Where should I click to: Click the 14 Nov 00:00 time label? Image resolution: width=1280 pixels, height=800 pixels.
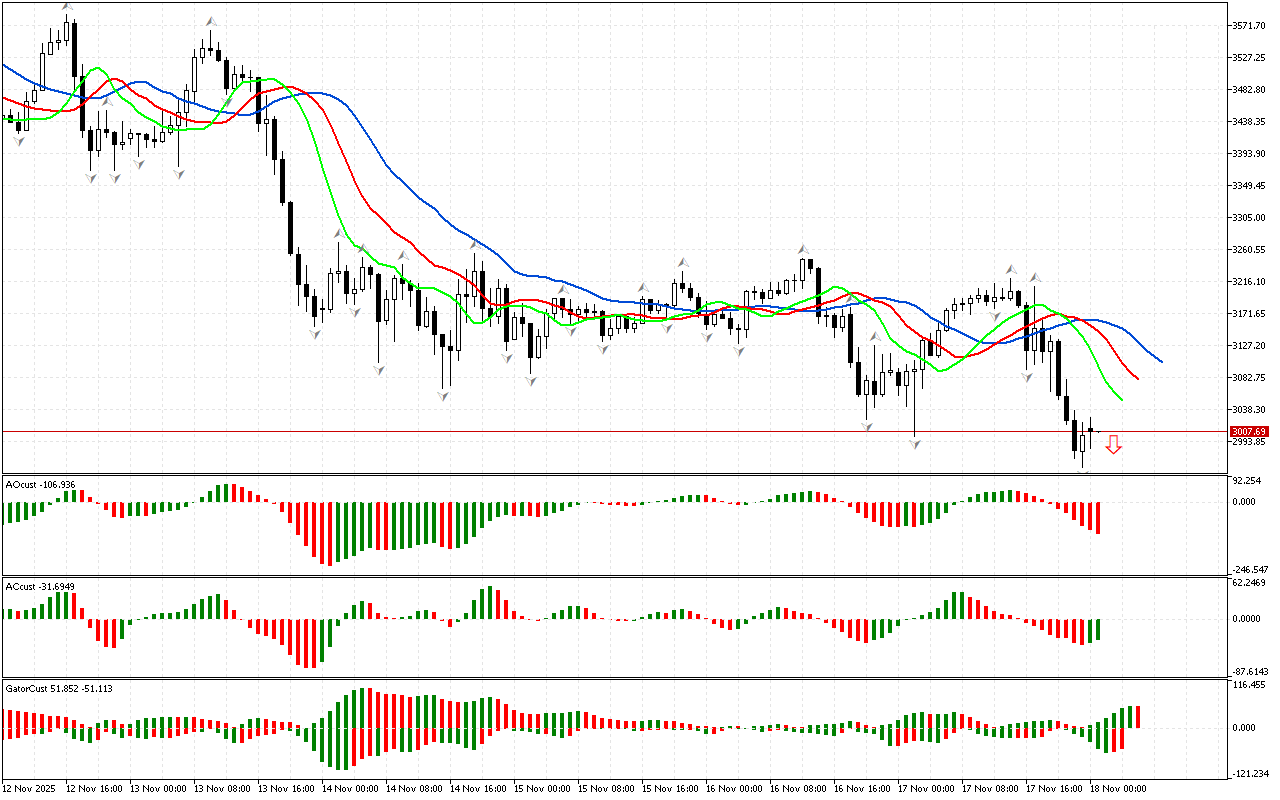click(351, 789)
